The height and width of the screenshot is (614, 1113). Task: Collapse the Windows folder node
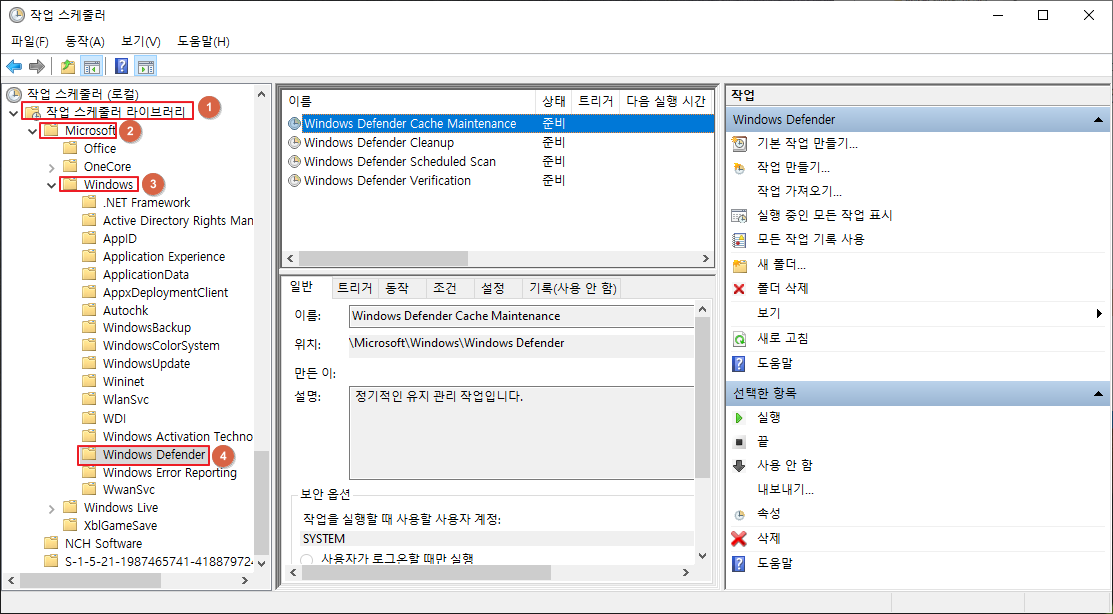tap(51, 184)
